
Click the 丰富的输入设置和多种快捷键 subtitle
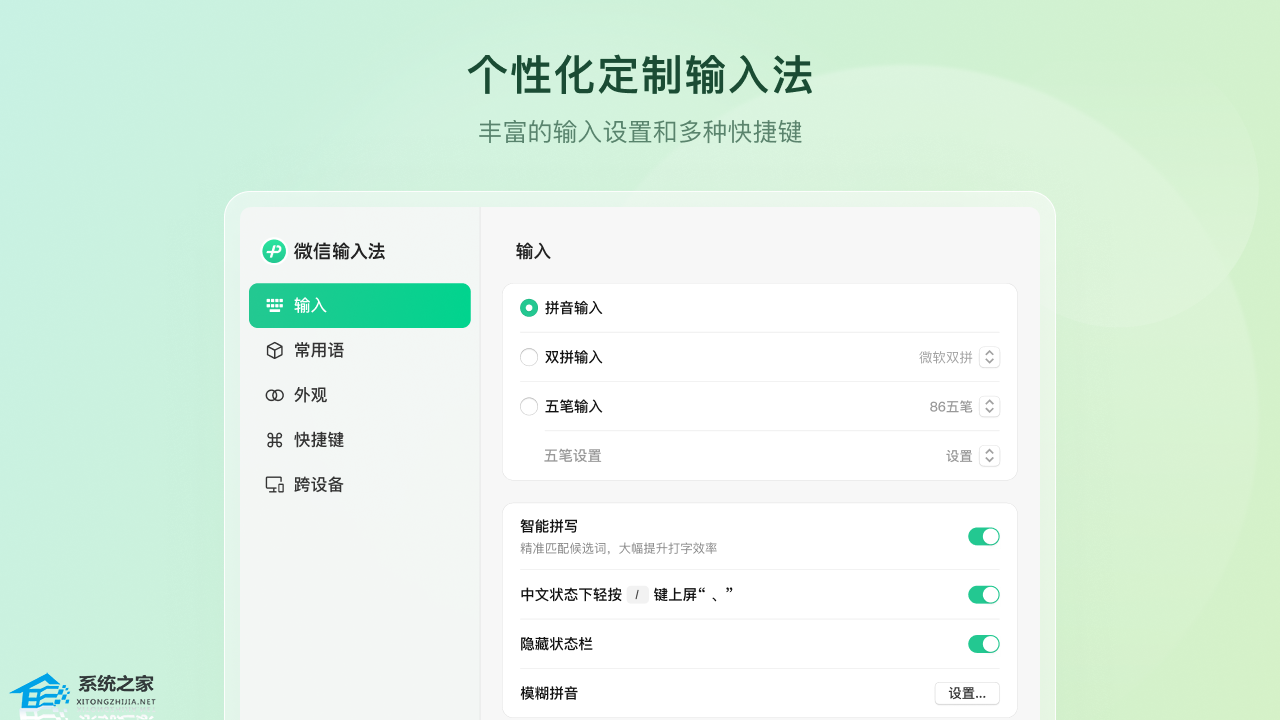[640, 132]
